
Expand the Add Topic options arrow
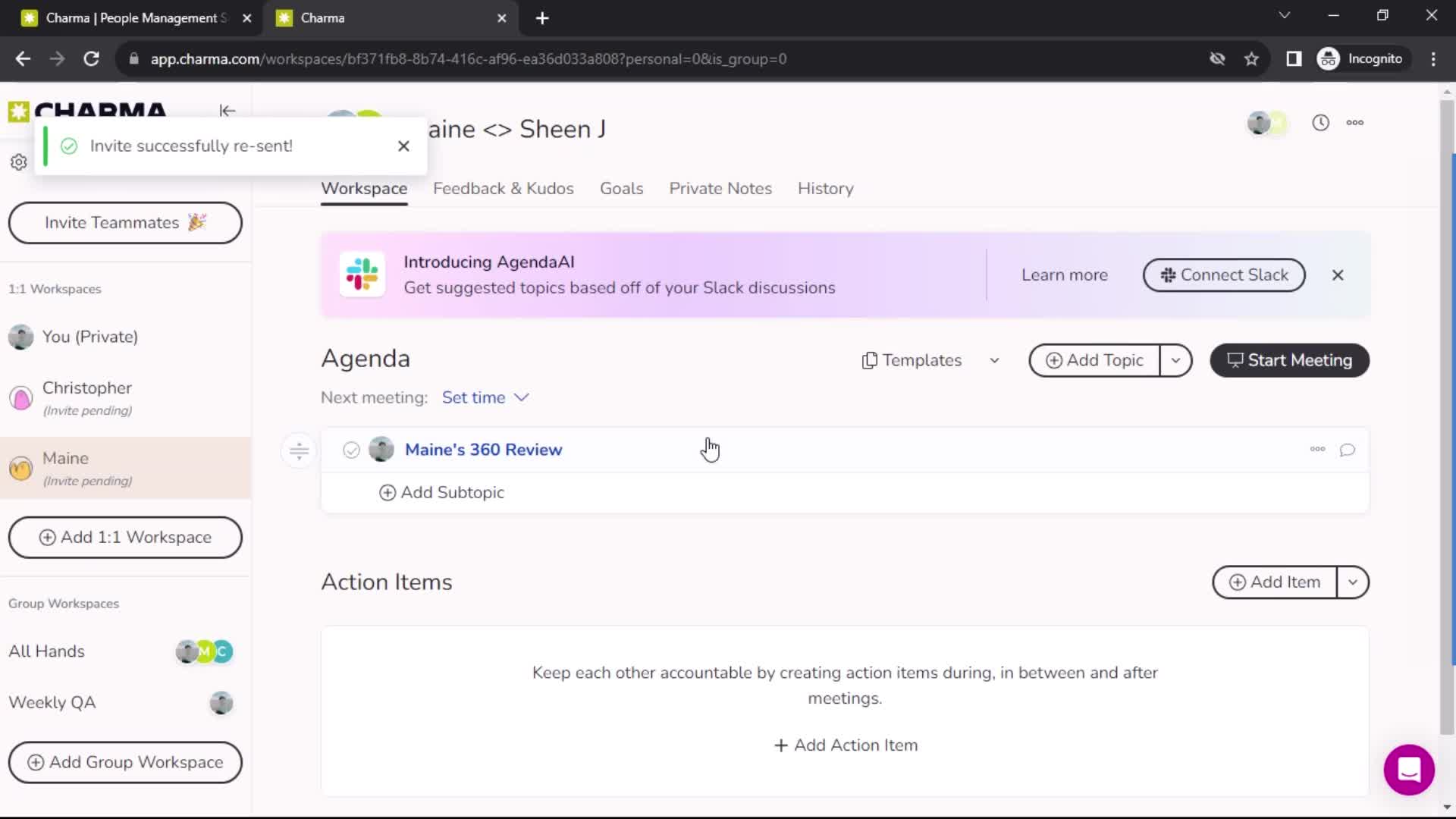click(1177, 360)
